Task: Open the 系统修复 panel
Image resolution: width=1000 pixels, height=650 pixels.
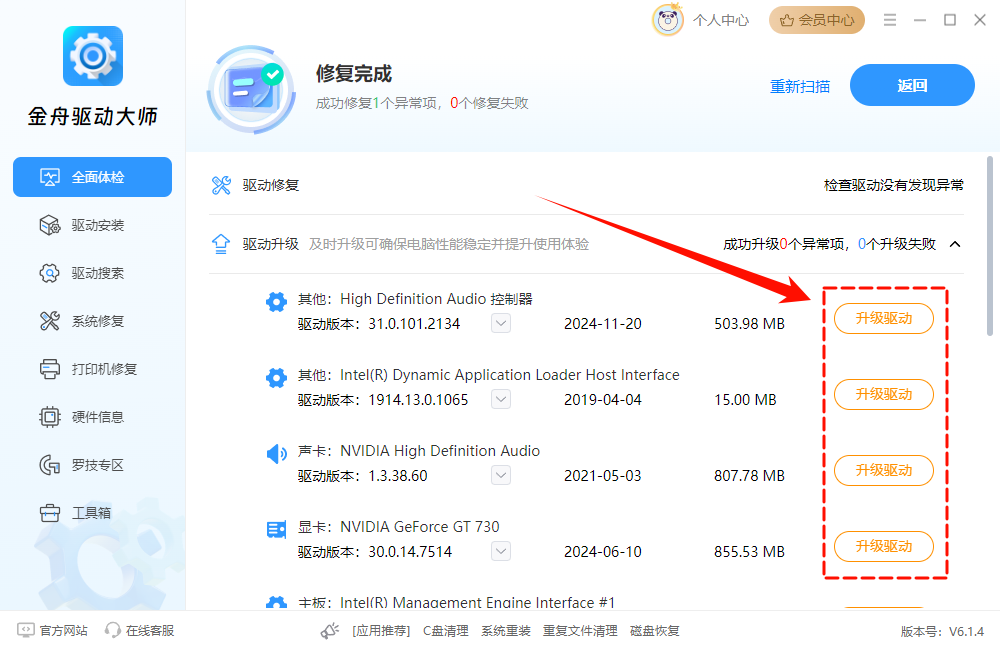Action: coord(92,321)
